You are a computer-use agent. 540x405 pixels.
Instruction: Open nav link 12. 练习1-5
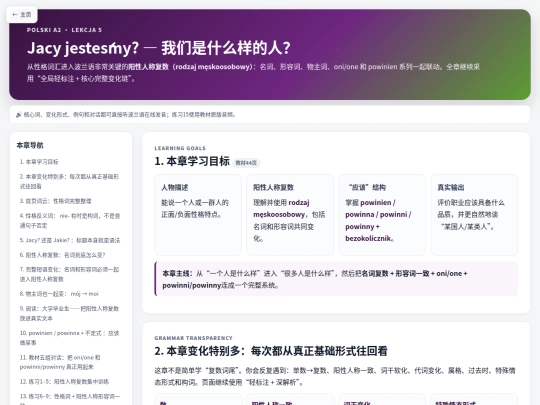click(64, 382)
